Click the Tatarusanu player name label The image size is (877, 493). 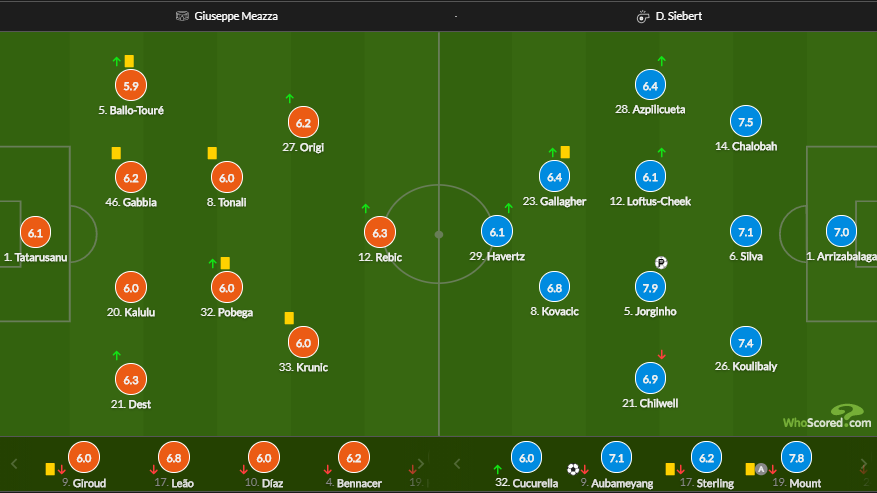(x=35, y=257)
